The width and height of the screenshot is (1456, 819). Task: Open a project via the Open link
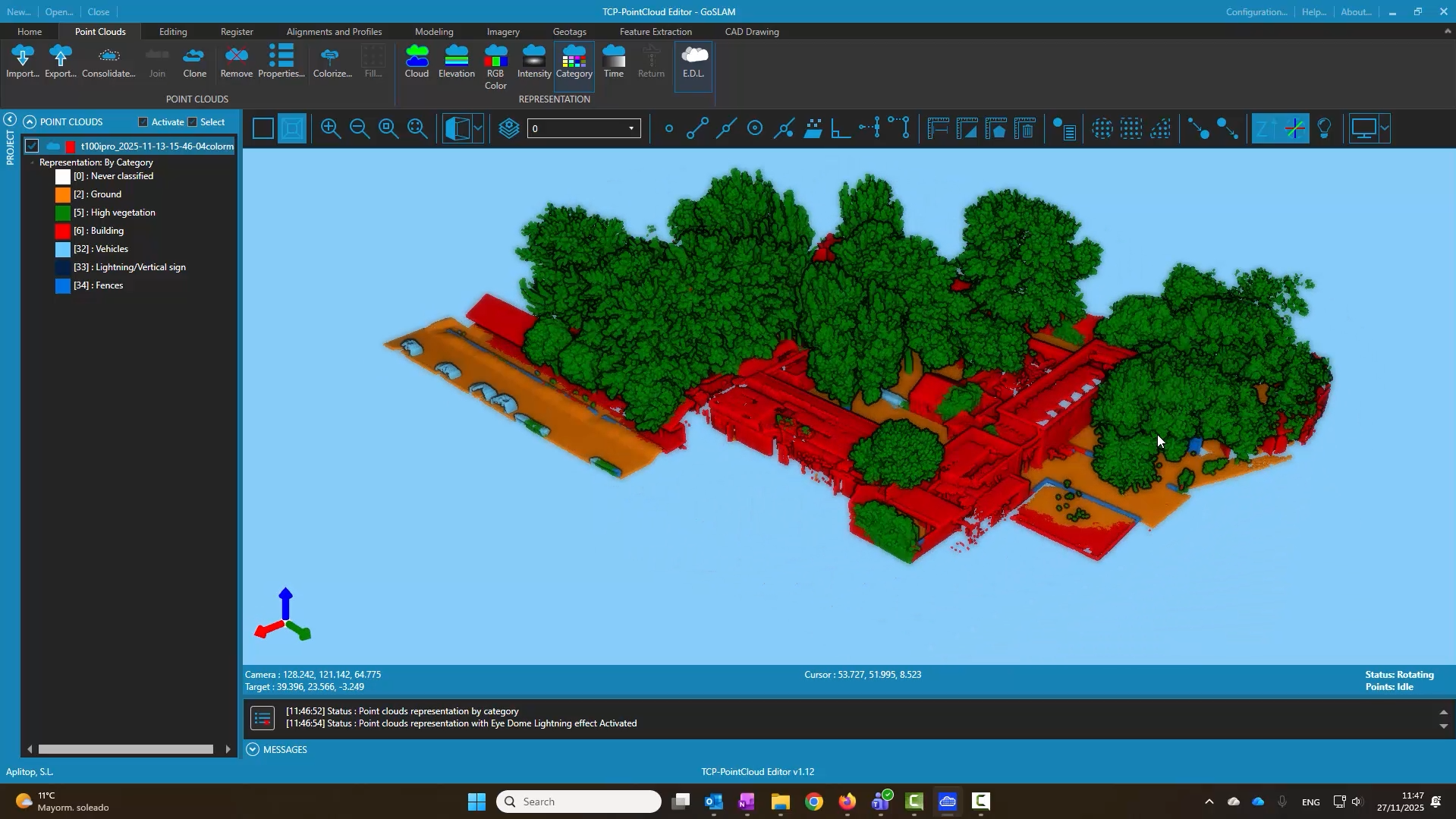tap(59, 11)
